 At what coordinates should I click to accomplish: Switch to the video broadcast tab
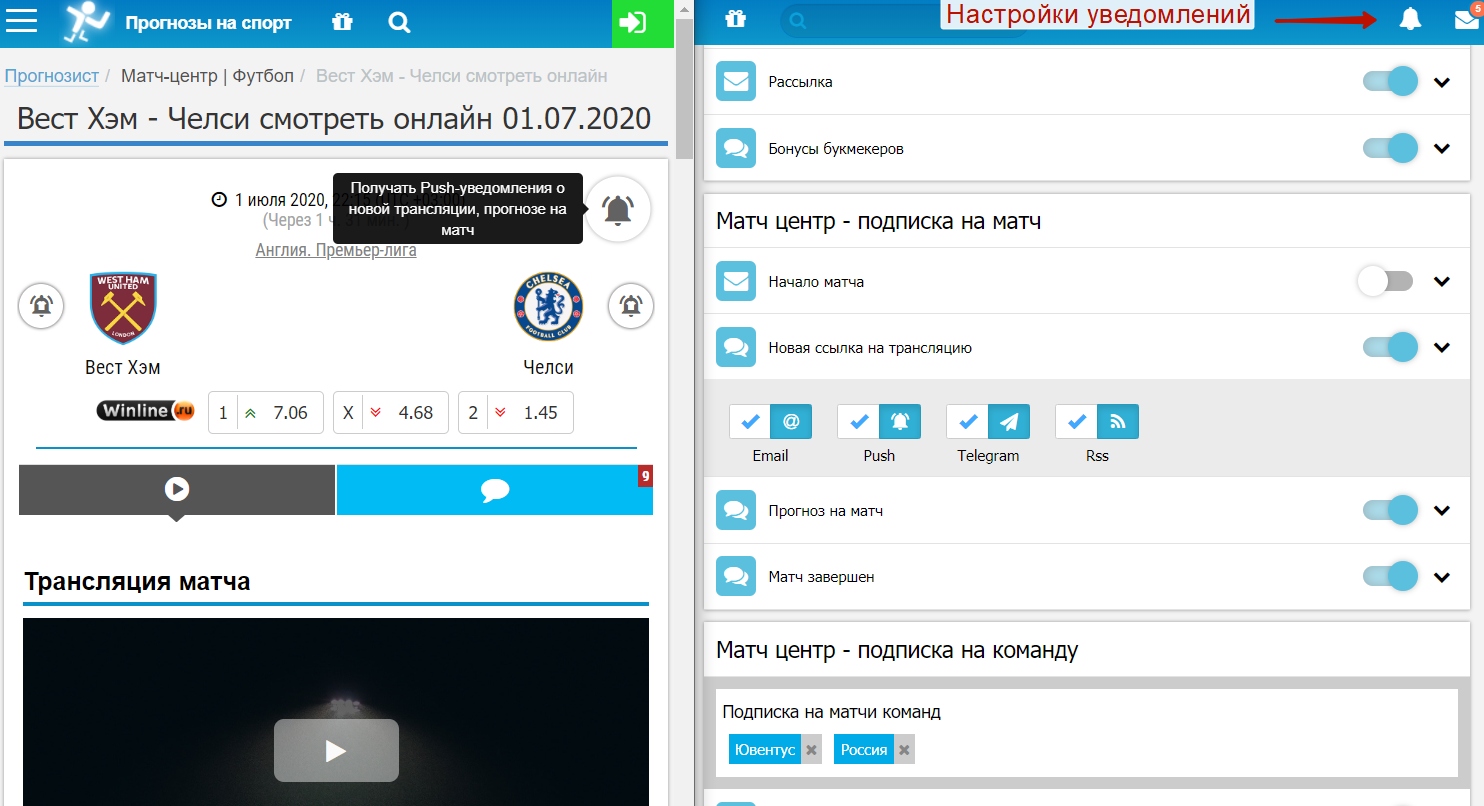click(177, 490)
